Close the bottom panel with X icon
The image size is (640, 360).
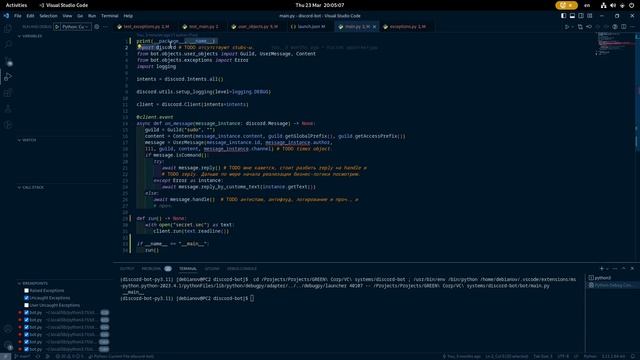pos(632,269)
